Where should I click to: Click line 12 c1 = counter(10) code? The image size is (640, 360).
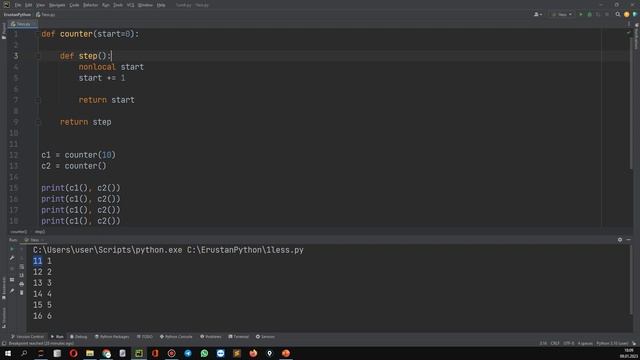78,155
